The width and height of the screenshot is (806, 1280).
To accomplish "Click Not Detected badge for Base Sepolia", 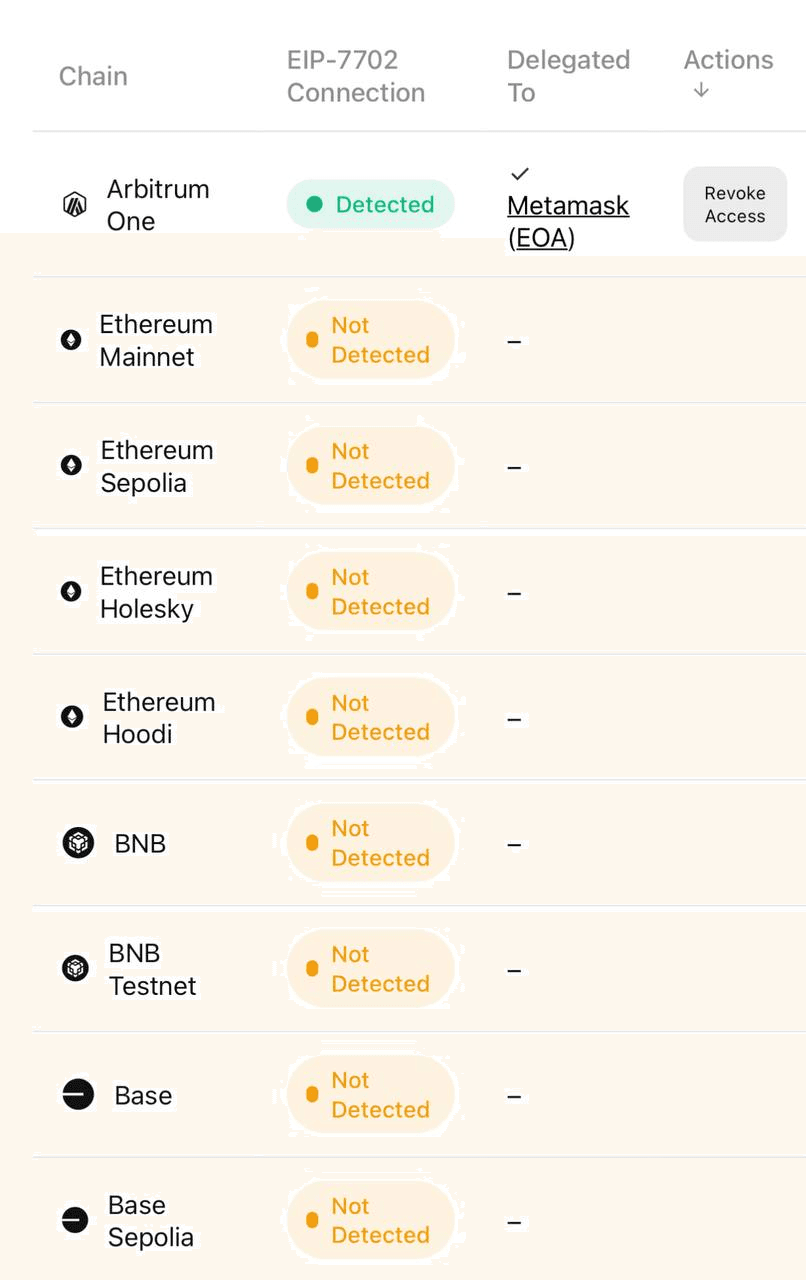I will [371, 1221].
